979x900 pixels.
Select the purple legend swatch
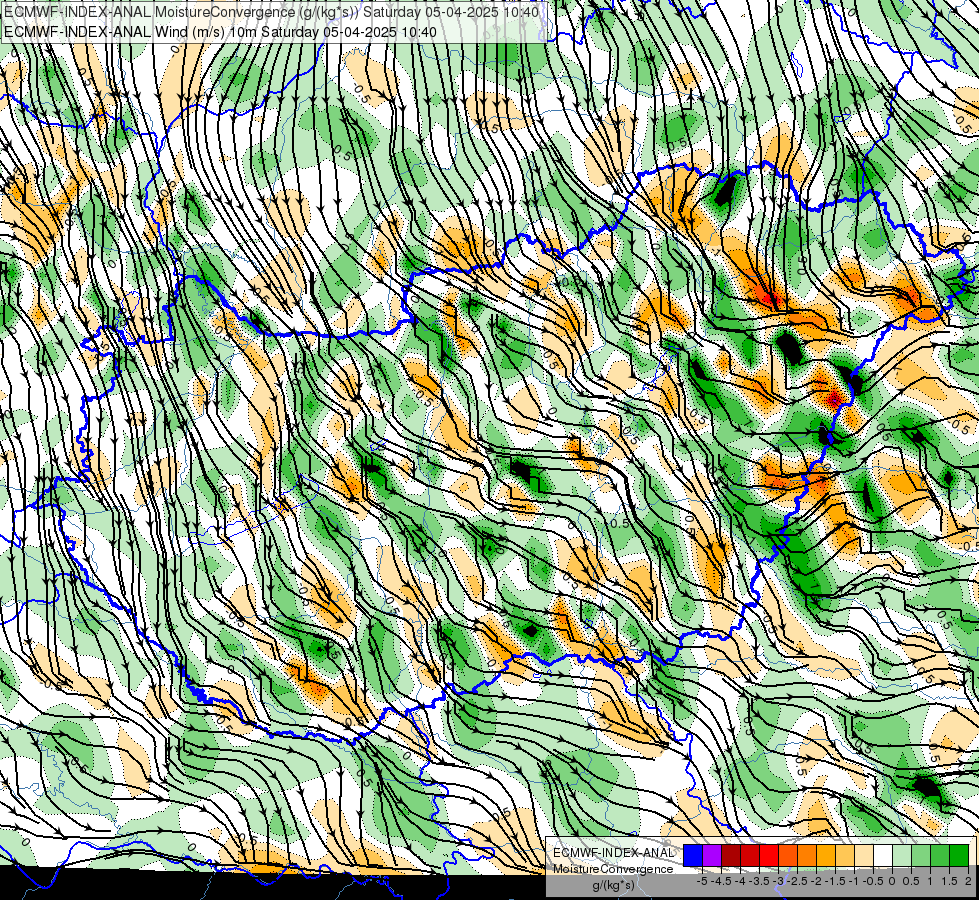click(x=712, y=856)
